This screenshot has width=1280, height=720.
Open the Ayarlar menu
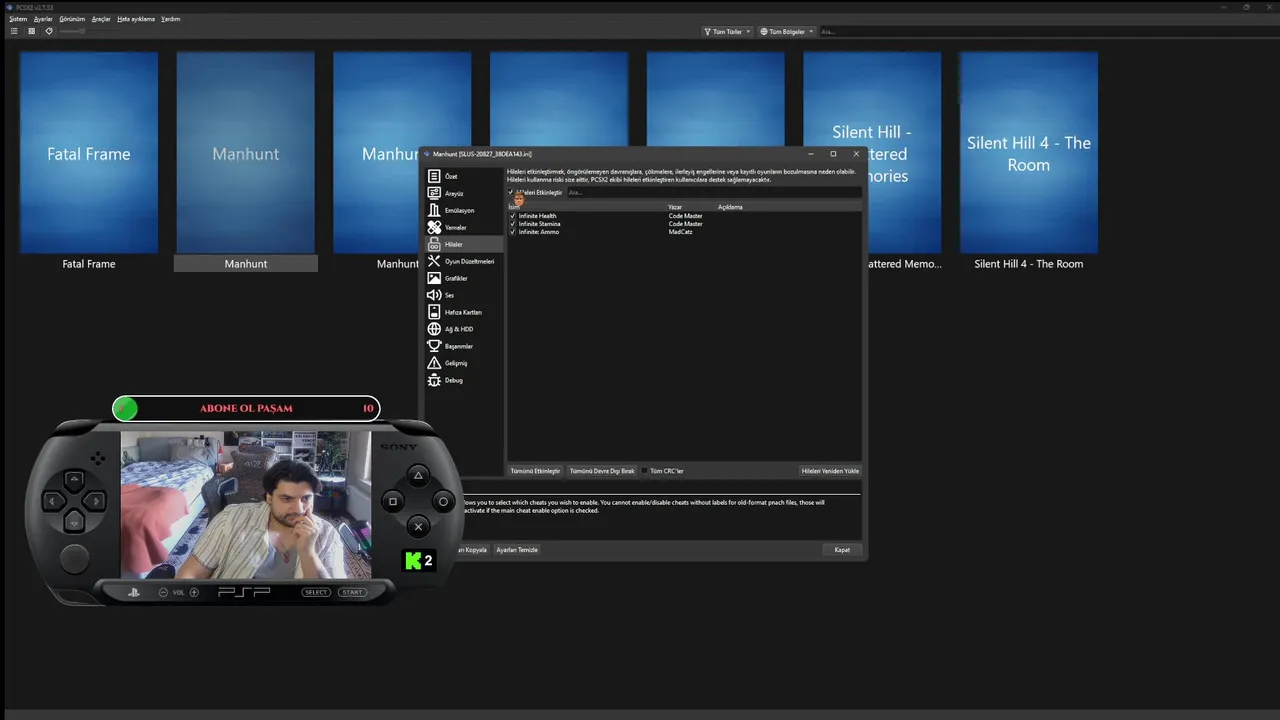click(43, 19)
